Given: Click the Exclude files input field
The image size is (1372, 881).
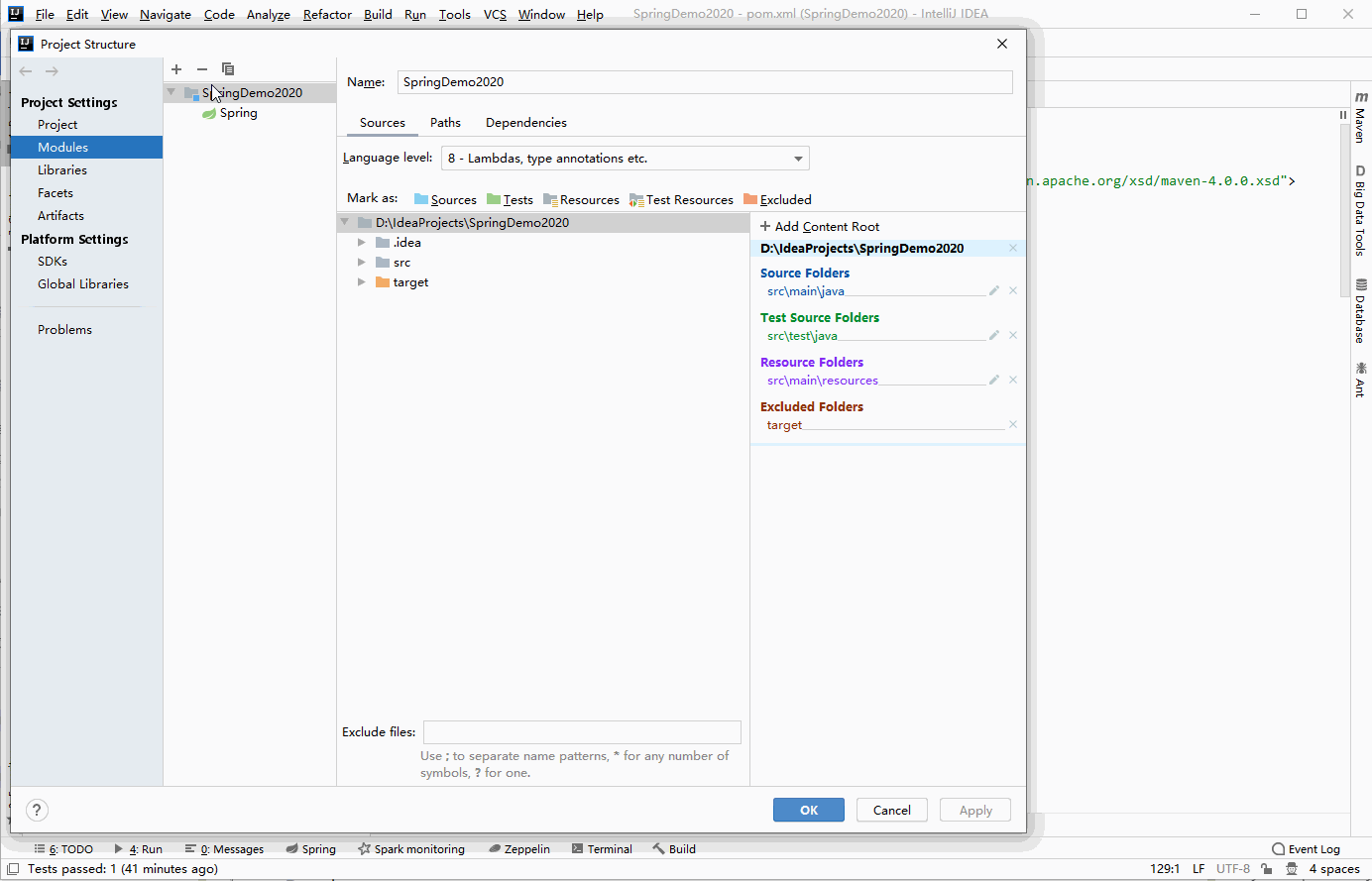Looking at the screenshot, I should coord(582,732).
